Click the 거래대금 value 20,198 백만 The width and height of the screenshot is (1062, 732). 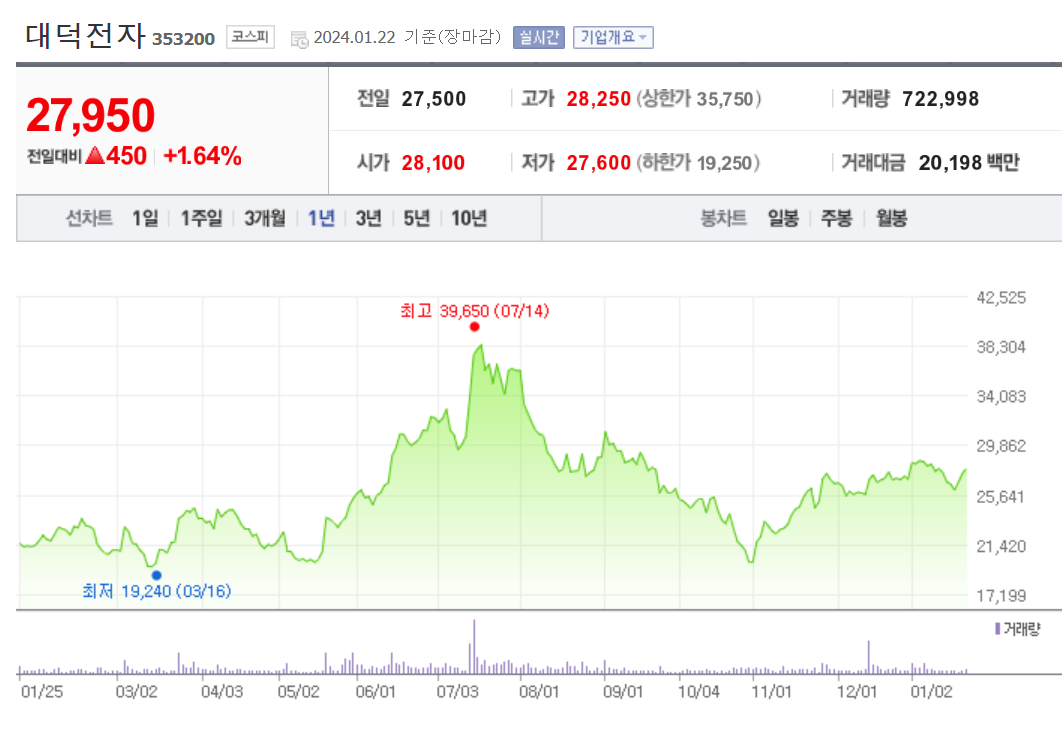969,163
